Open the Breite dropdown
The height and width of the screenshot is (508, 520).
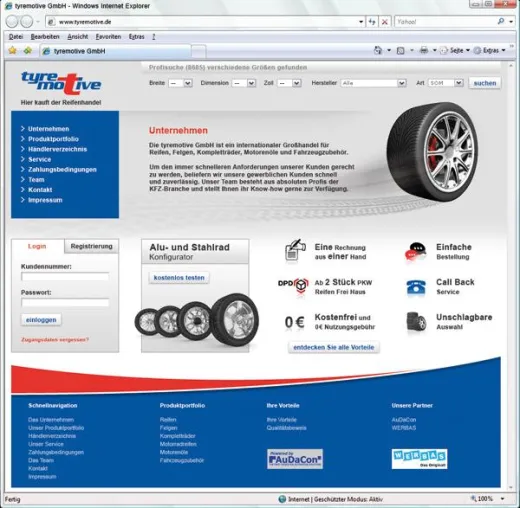180,83
